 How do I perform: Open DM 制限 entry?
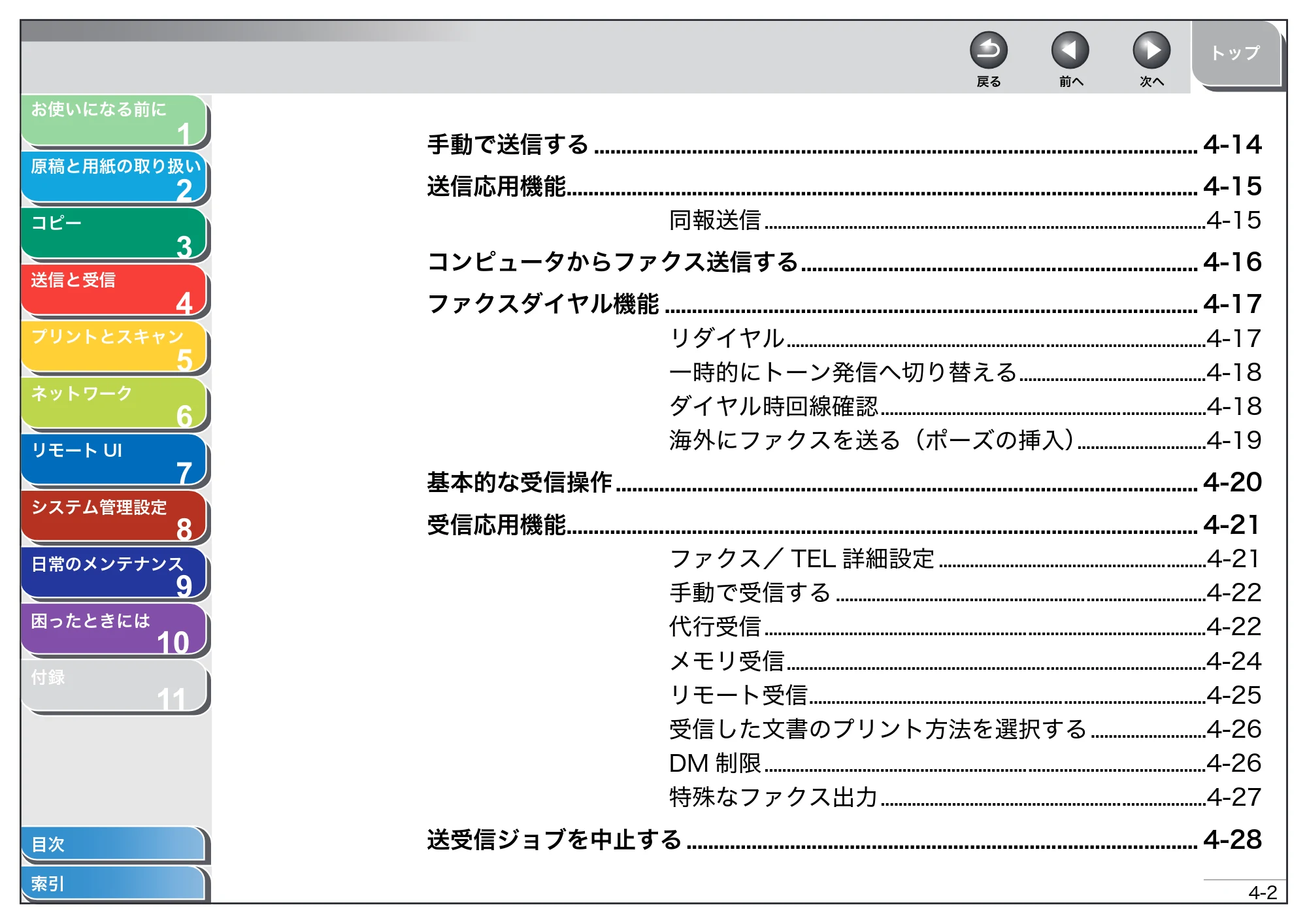[965, 763]
